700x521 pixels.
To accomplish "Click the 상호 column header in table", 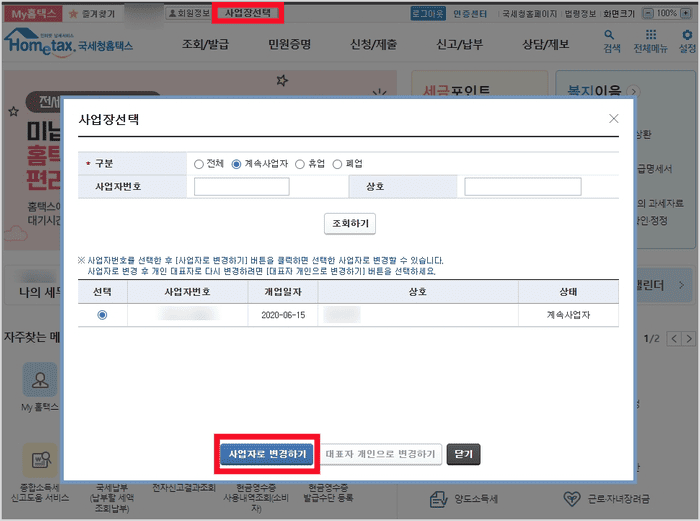I will [x=418, y=292].
